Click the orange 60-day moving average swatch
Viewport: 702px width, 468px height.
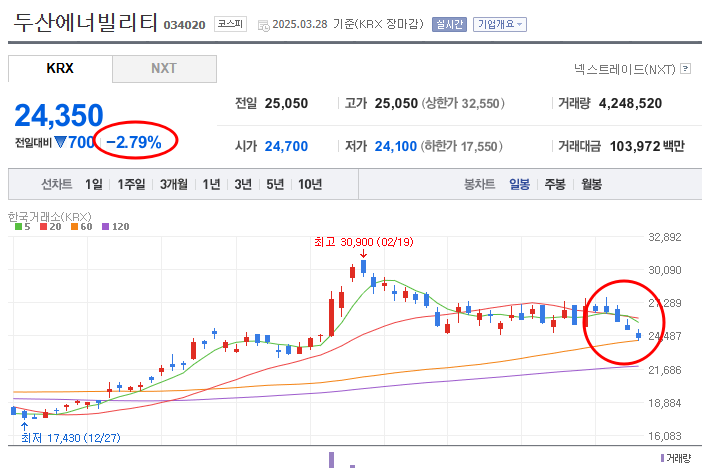74,227
